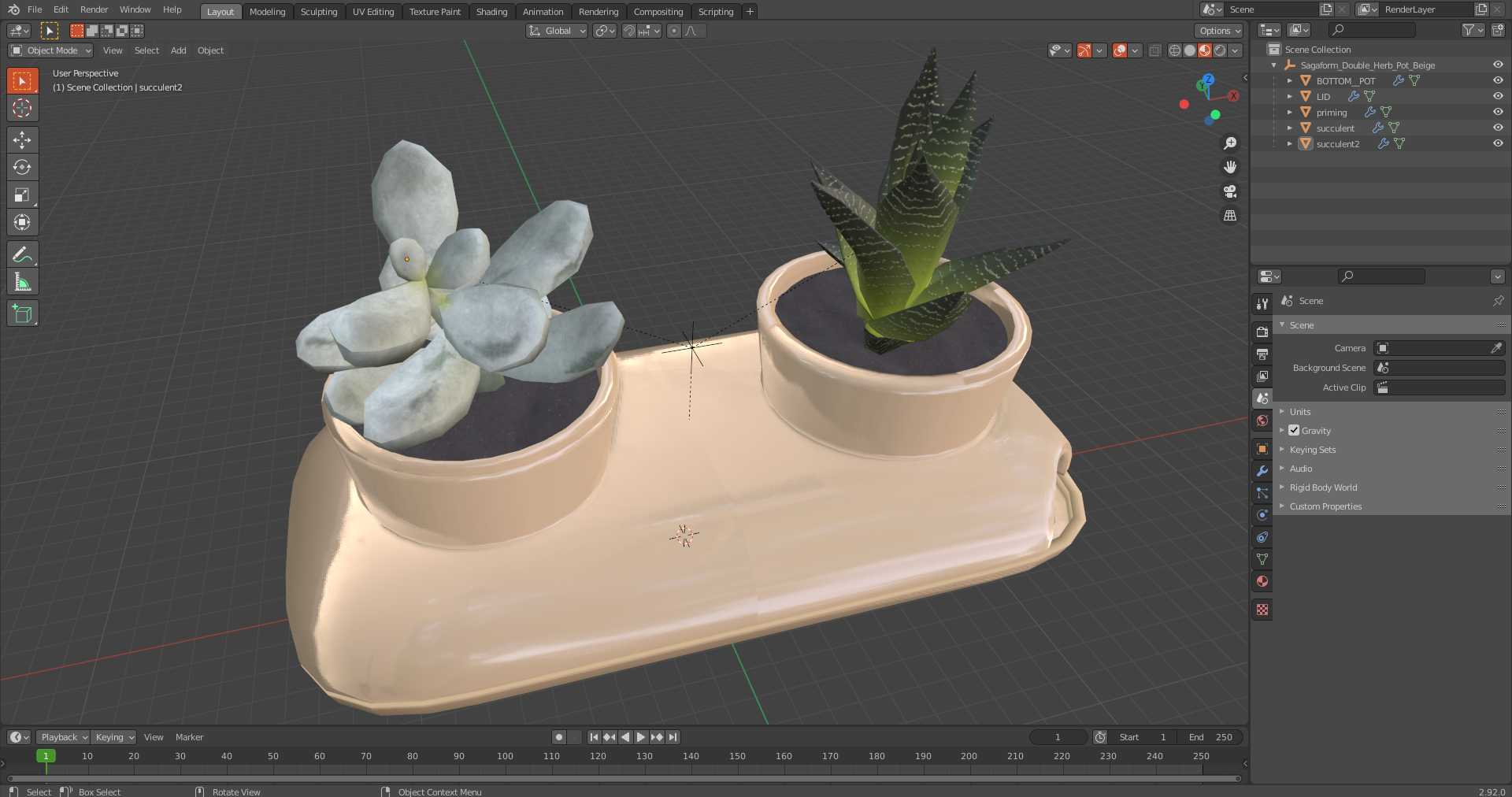This screenshot has height=797, width=1512.
Task: Toggle auto keying record button
Action: click(559, 737)
